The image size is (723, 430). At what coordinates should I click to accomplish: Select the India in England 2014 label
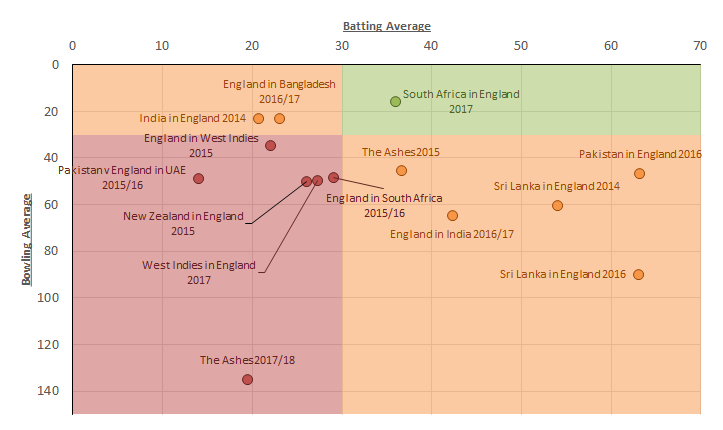click(191, 118)
